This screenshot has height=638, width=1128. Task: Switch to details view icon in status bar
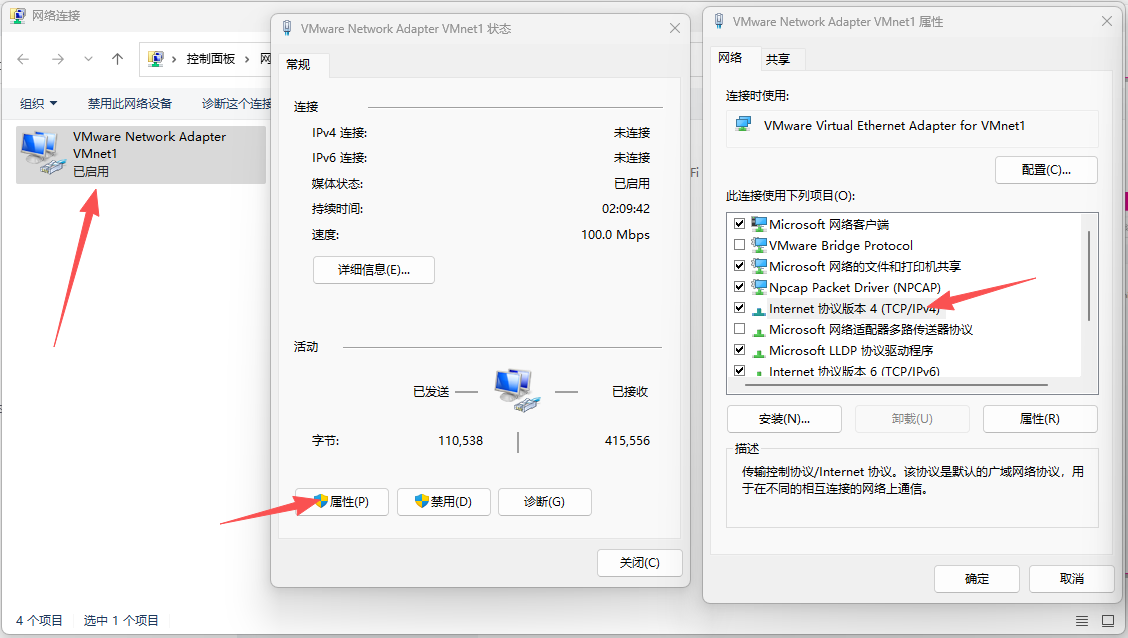[1081, 620]
